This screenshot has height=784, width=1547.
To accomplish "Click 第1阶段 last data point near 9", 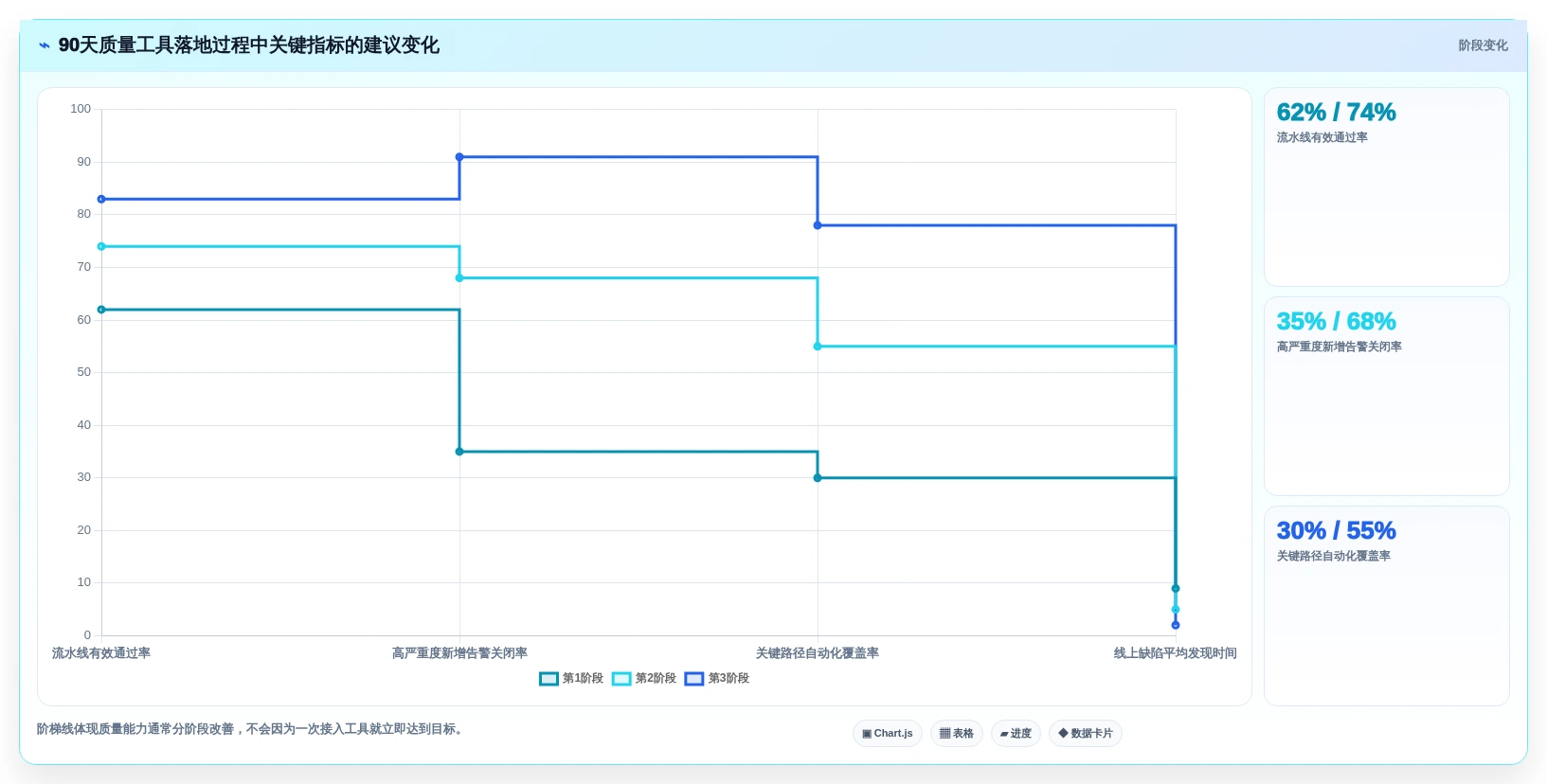I will [1176, 588].
